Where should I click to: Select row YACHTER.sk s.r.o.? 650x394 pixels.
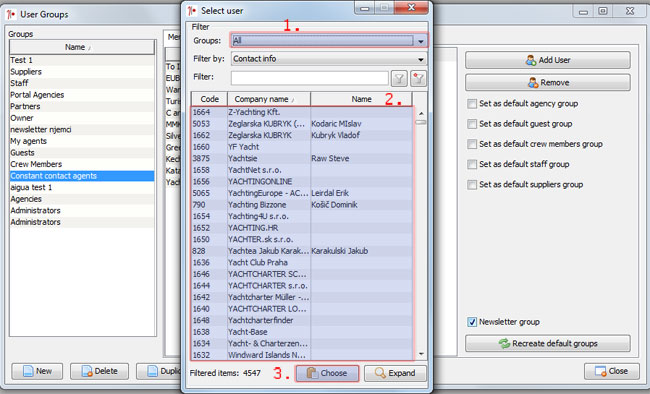[x=302, y=240]
